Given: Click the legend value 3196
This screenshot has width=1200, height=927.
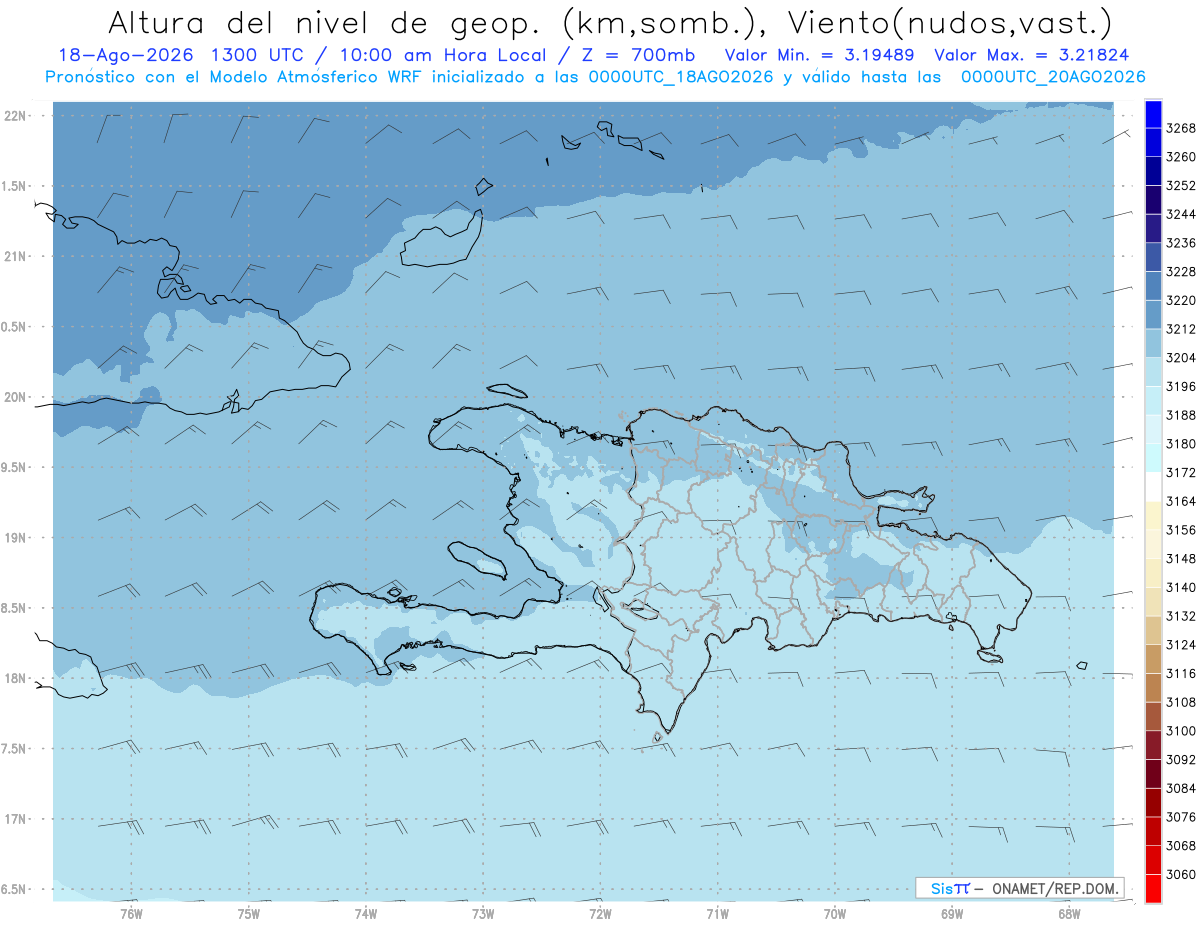Looking at the screenshot, I should coord(1181,386).
